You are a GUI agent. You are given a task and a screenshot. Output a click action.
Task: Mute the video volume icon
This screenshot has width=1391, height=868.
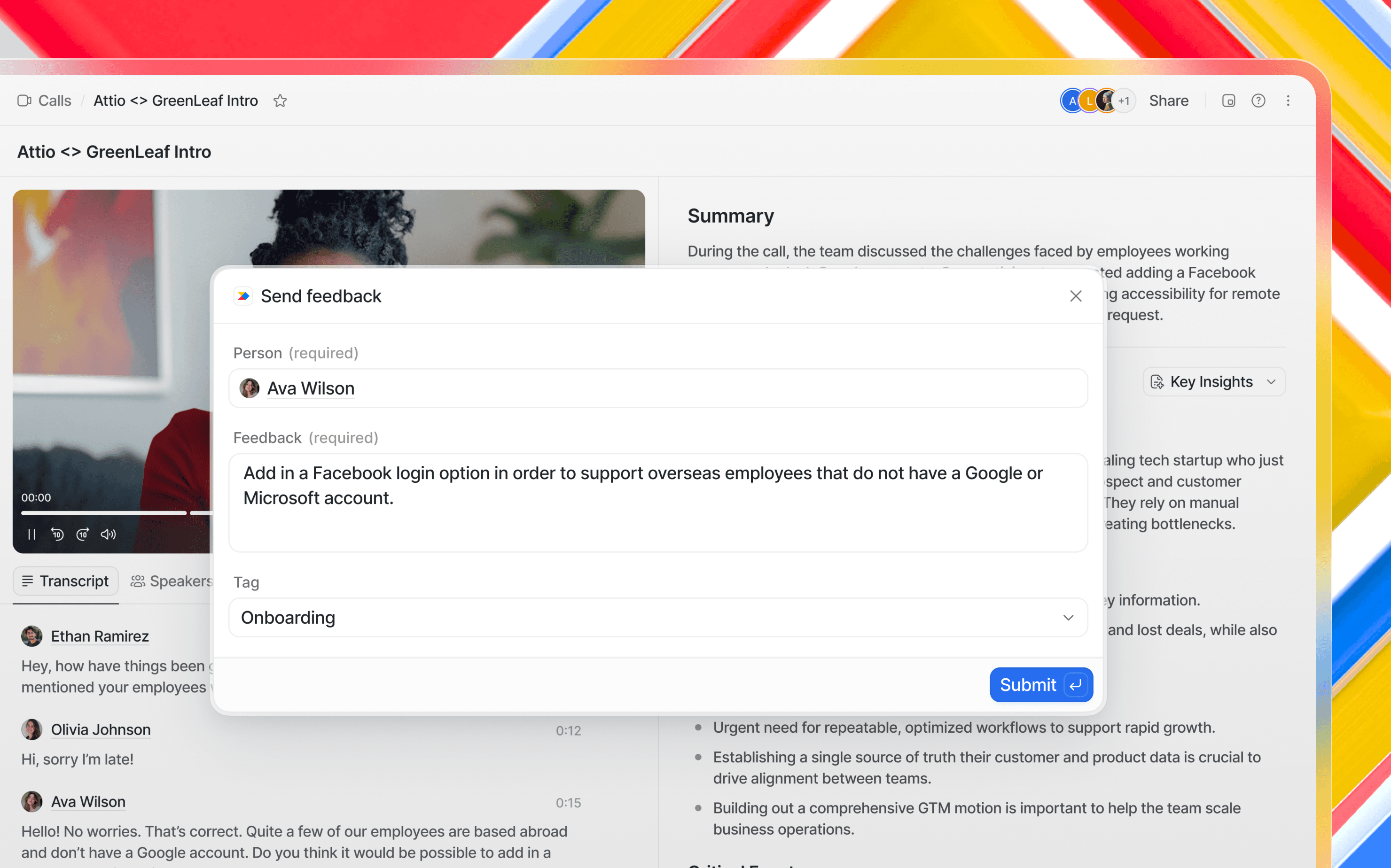tap(108, 535)
